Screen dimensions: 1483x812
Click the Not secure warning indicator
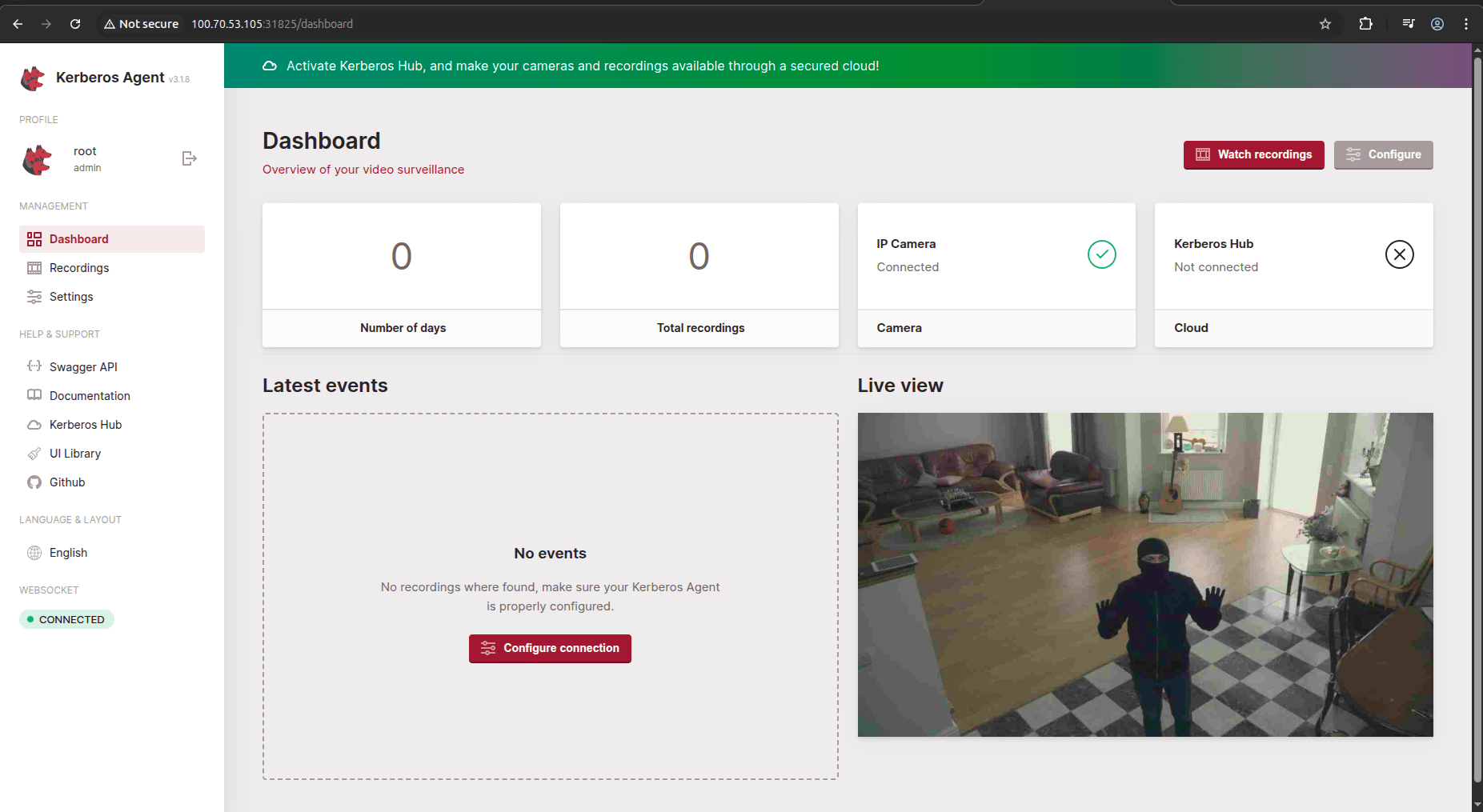click(141, 24)
